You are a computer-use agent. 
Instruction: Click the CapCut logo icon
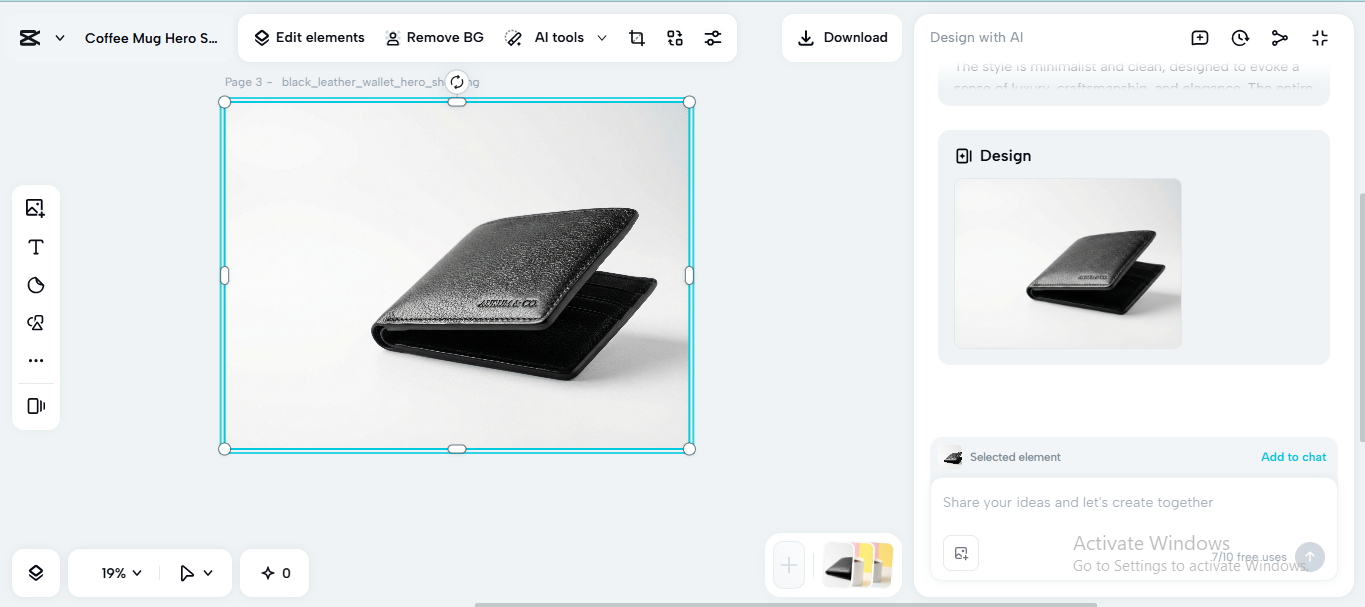tap(30, 38)
